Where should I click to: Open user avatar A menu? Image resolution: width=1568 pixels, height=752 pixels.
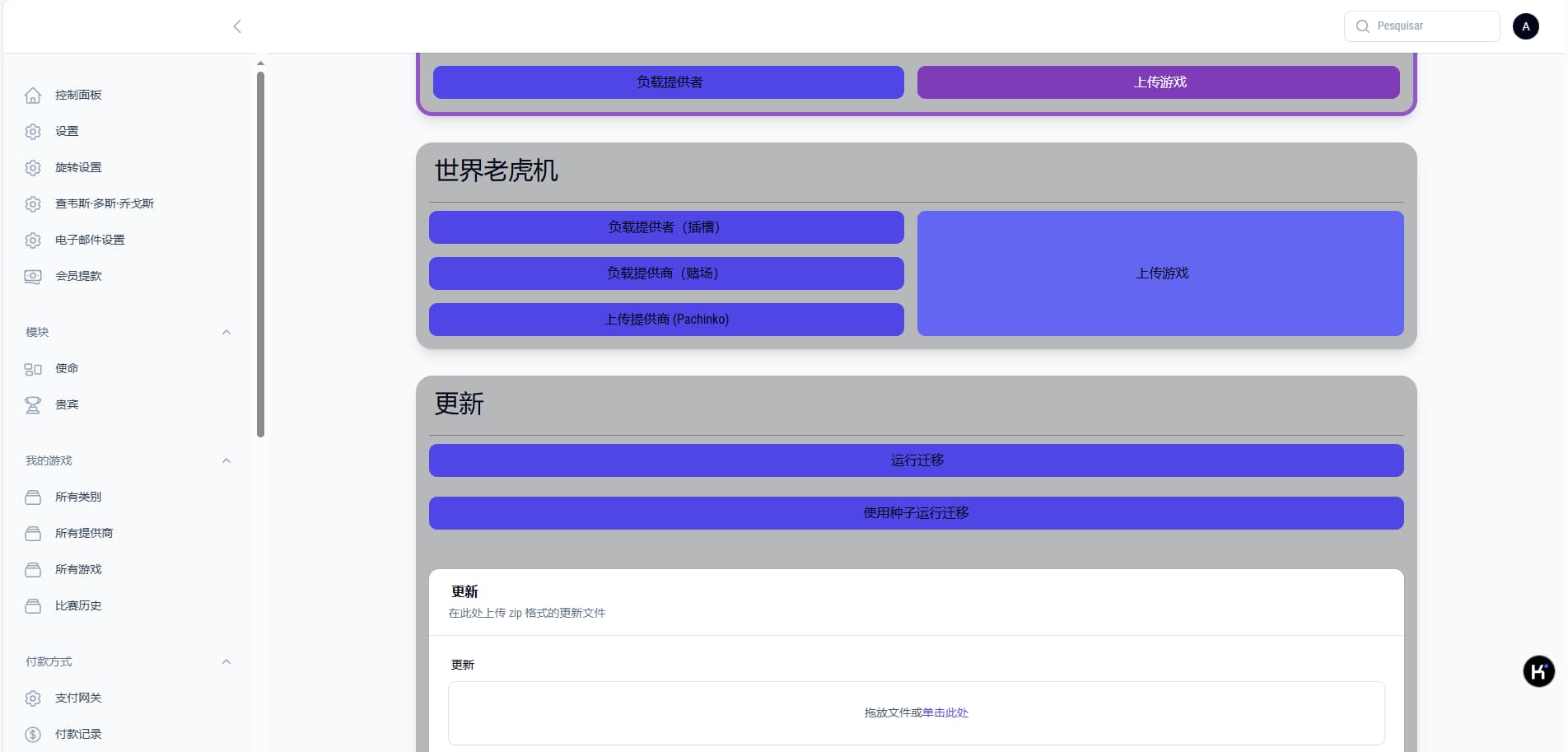point(1525,26)
